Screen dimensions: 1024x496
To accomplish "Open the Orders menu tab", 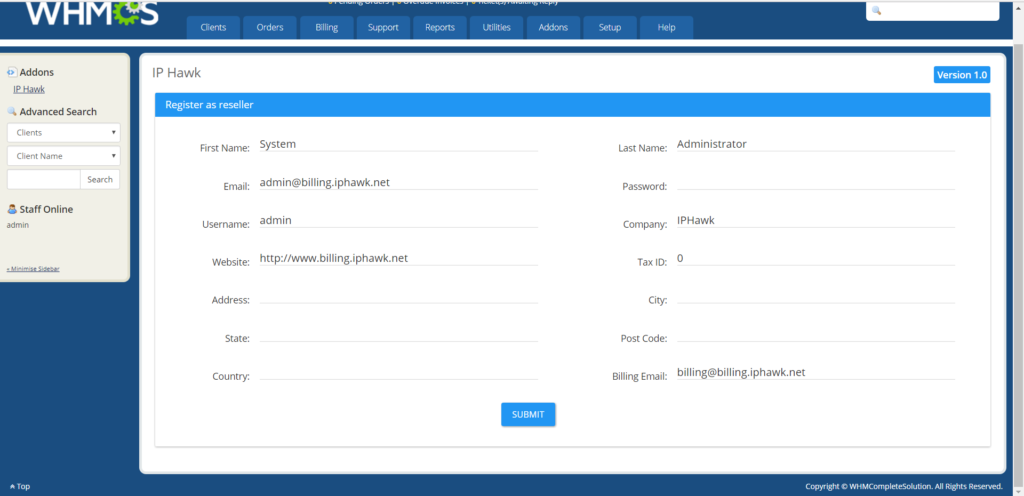I will (270, 27).
